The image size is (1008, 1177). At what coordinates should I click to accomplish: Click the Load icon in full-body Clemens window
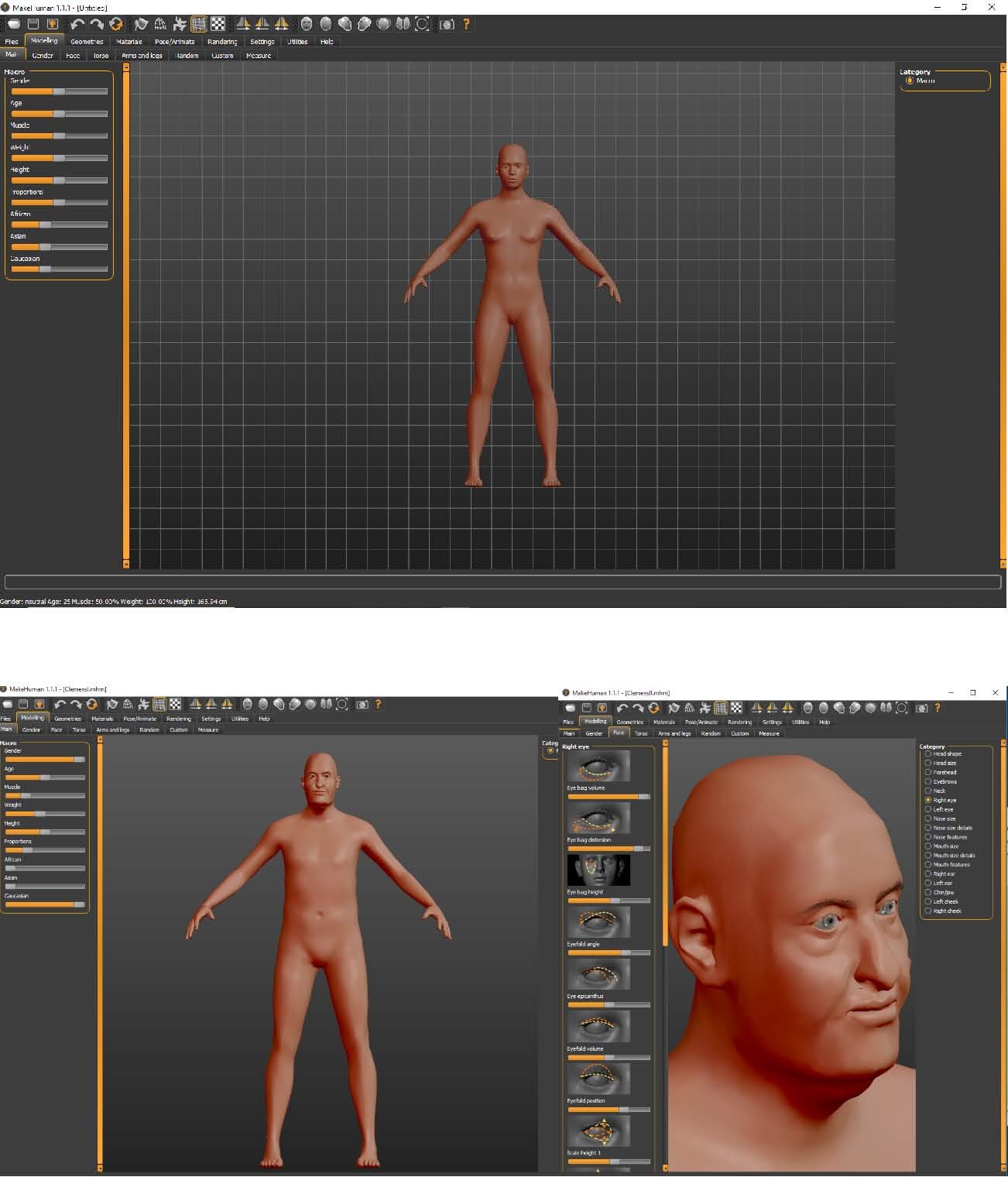(8, 704)
